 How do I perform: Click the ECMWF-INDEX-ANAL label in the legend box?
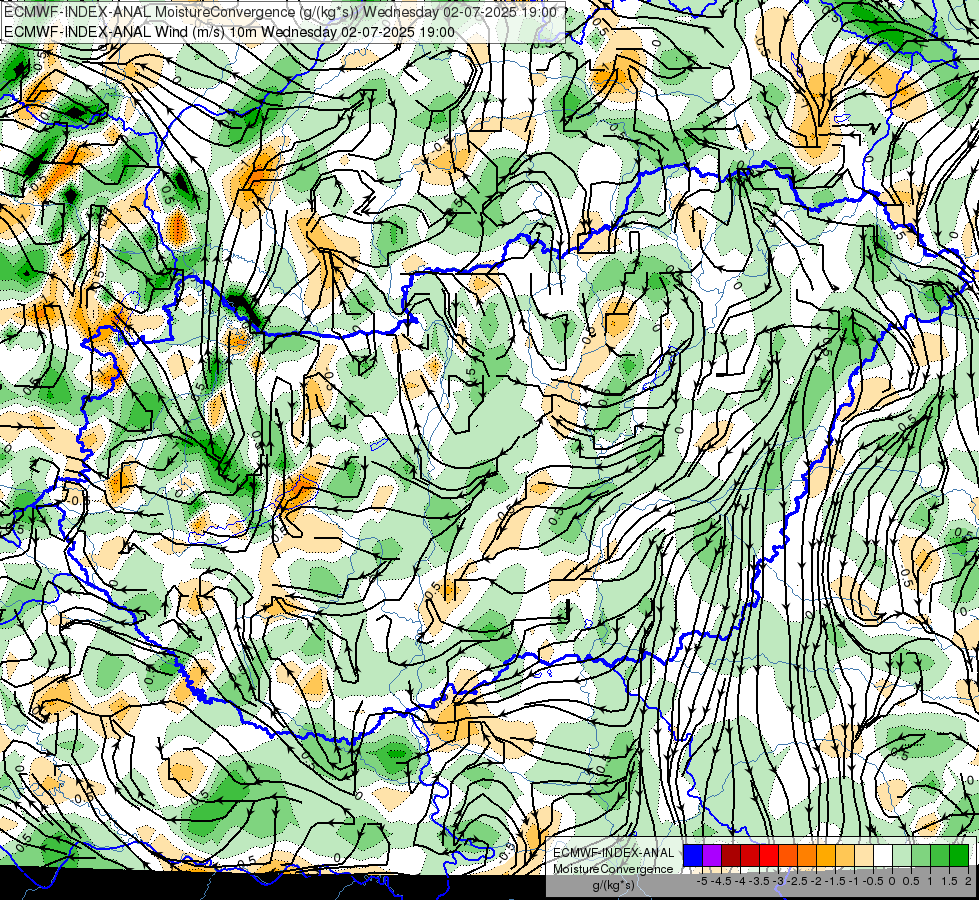614,853
